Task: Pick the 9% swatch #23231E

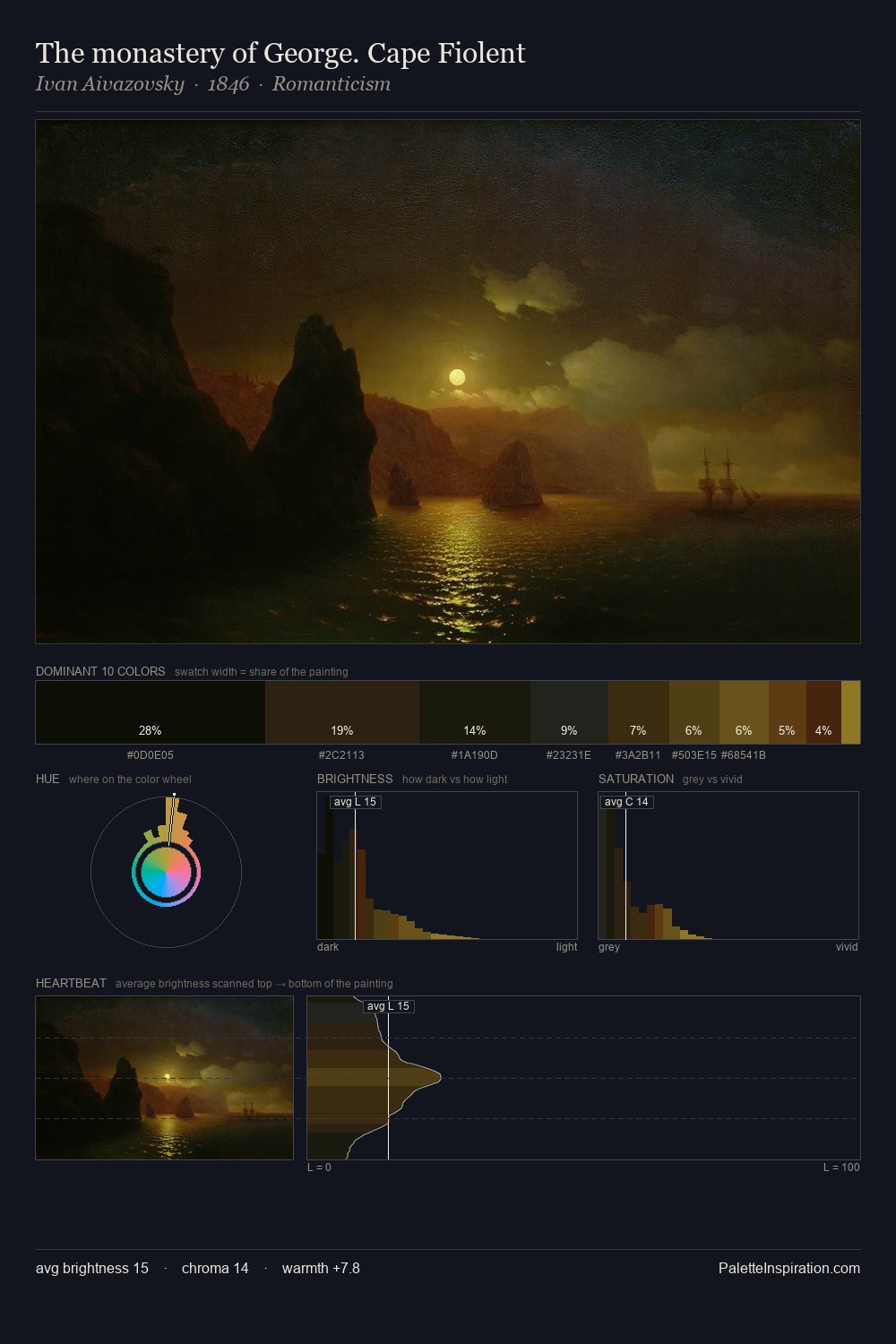Action: tap(569, 712)
